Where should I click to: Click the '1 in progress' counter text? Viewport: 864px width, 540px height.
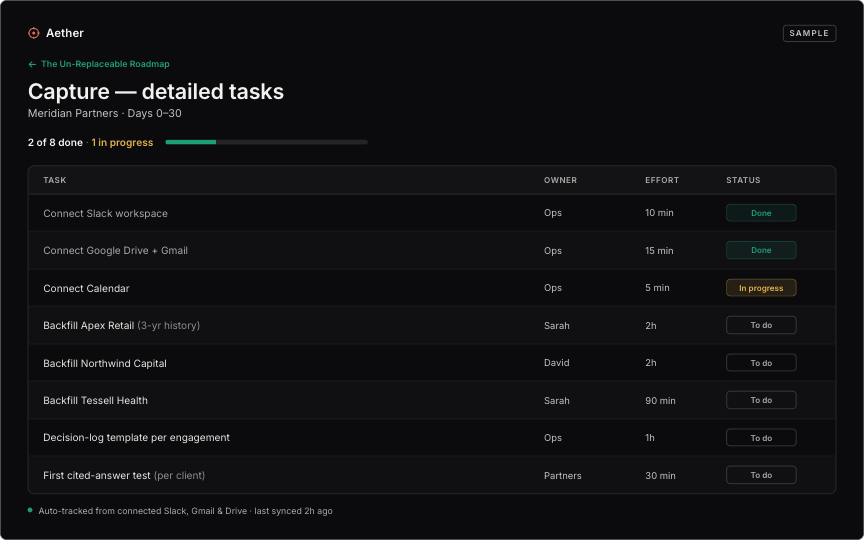(x=122, y=142)
